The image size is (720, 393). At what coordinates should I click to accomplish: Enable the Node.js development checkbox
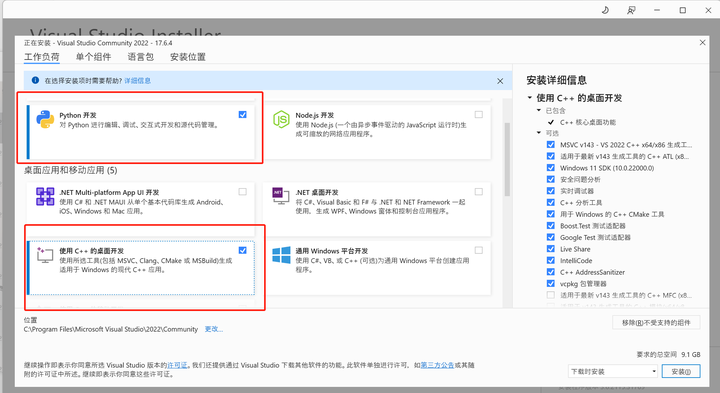click(x=478, y=114)
